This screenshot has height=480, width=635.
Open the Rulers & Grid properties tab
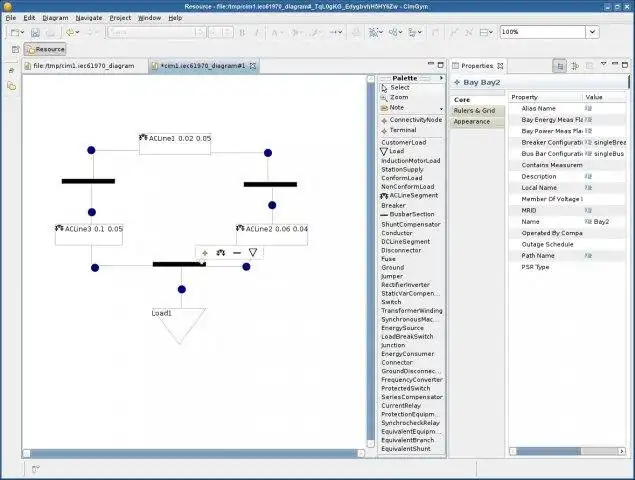click(x=475, y=111)
